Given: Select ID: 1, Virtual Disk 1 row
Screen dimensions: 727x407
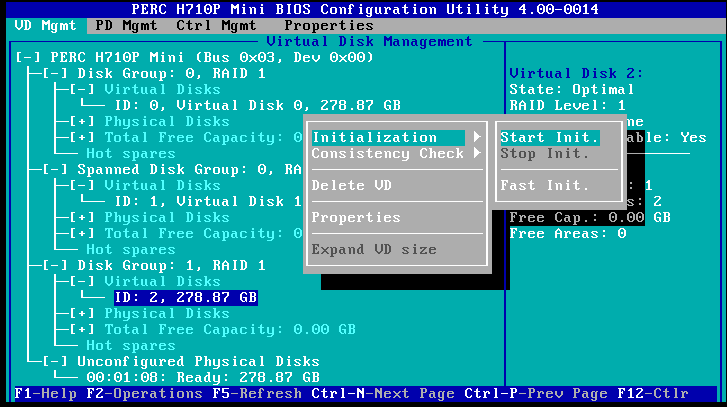Looking at the screenshot, I should pos(208,202).
